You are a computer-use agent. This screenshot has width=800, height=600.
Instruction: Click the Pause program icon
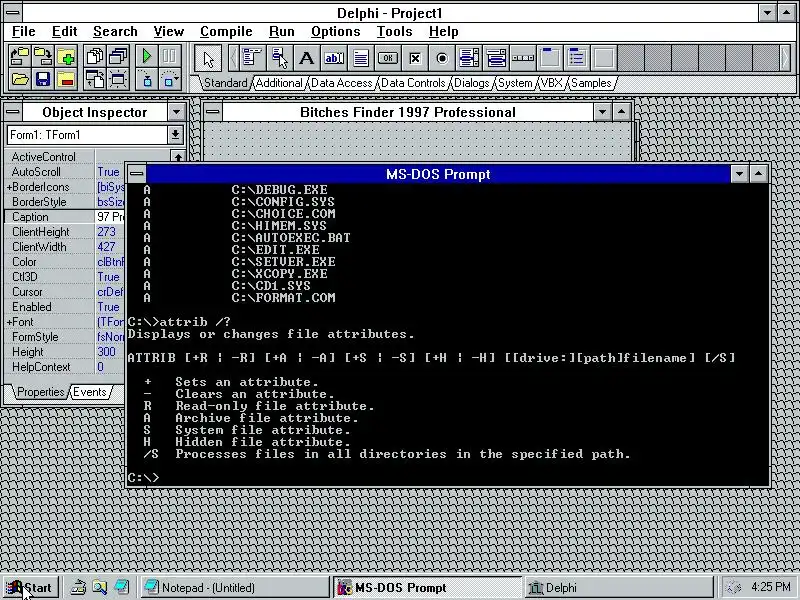pyautogui.click(x=170, y=56)
